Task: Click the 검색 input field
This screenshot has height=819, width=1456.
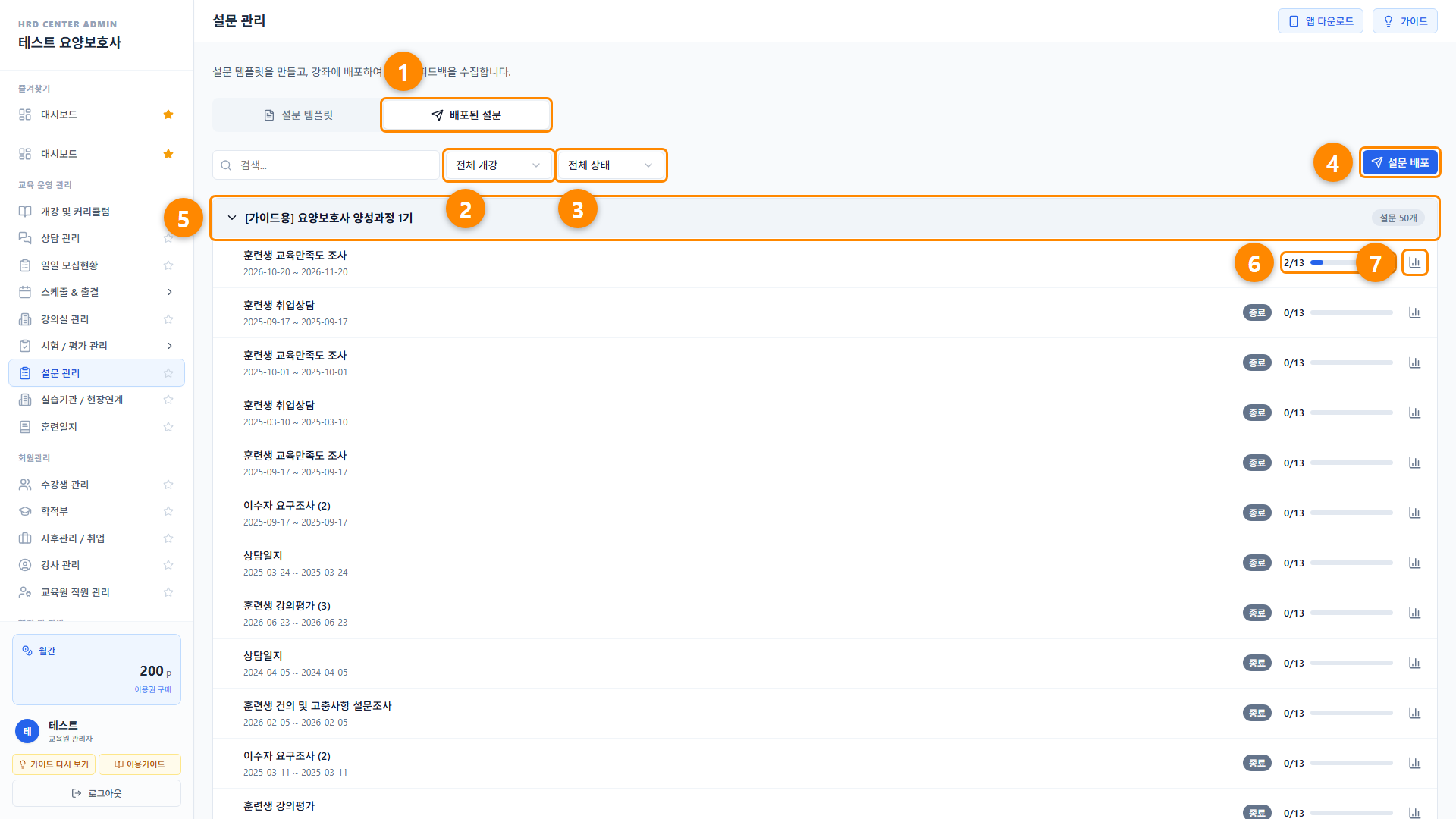Action: tap(326, 165)
